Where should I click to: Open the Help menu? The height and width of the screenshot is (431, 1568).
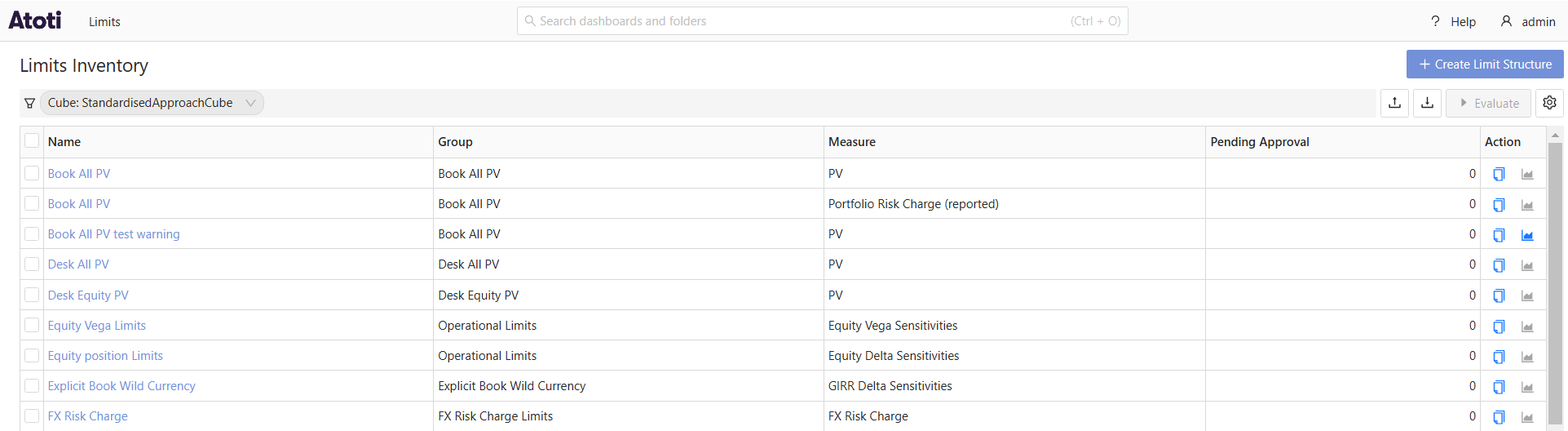point(1453,21)
